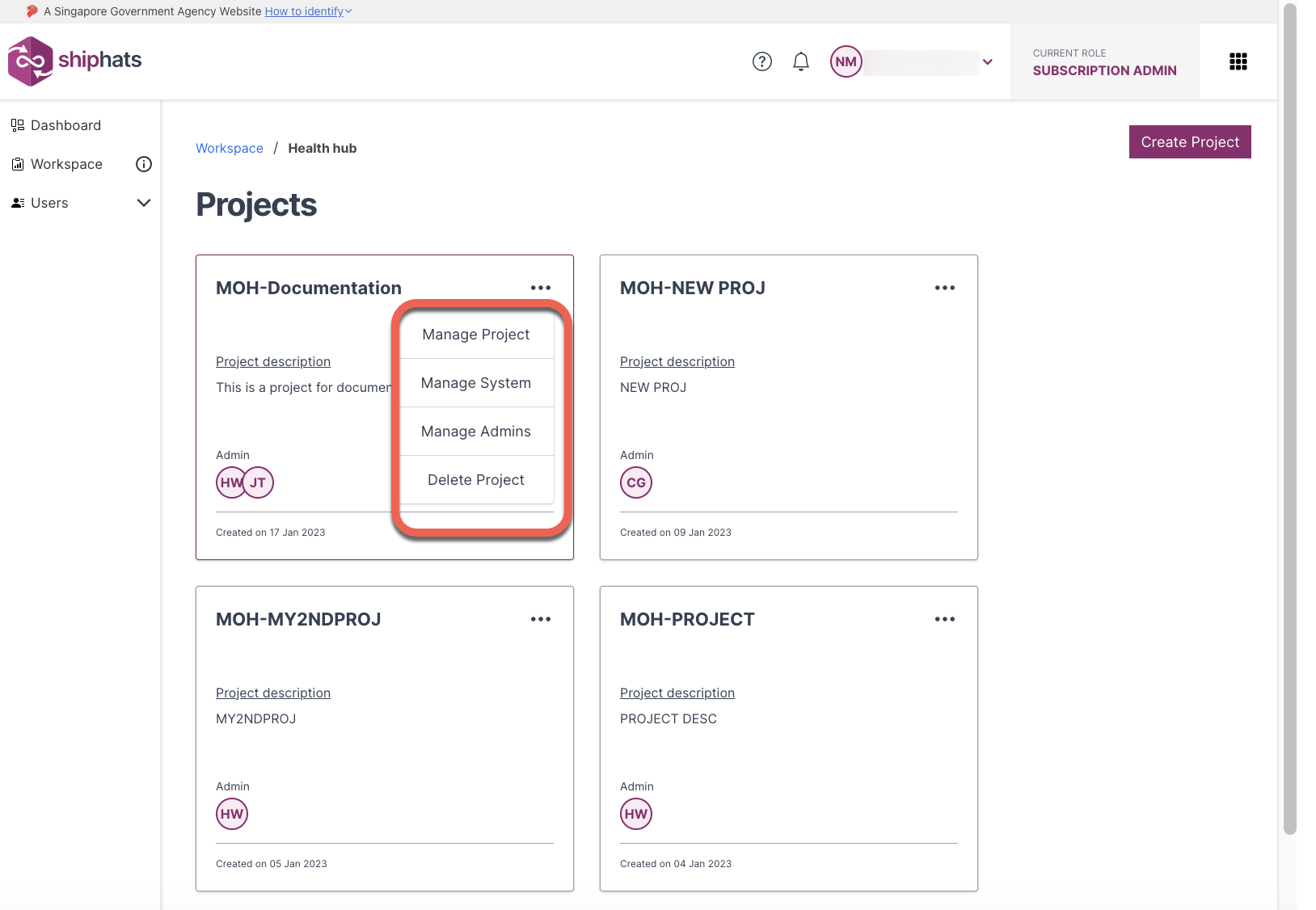The width and height of the screenshot is (1316, 910).
Task: Select Delete Project menu option
Action: coord(476,480)
